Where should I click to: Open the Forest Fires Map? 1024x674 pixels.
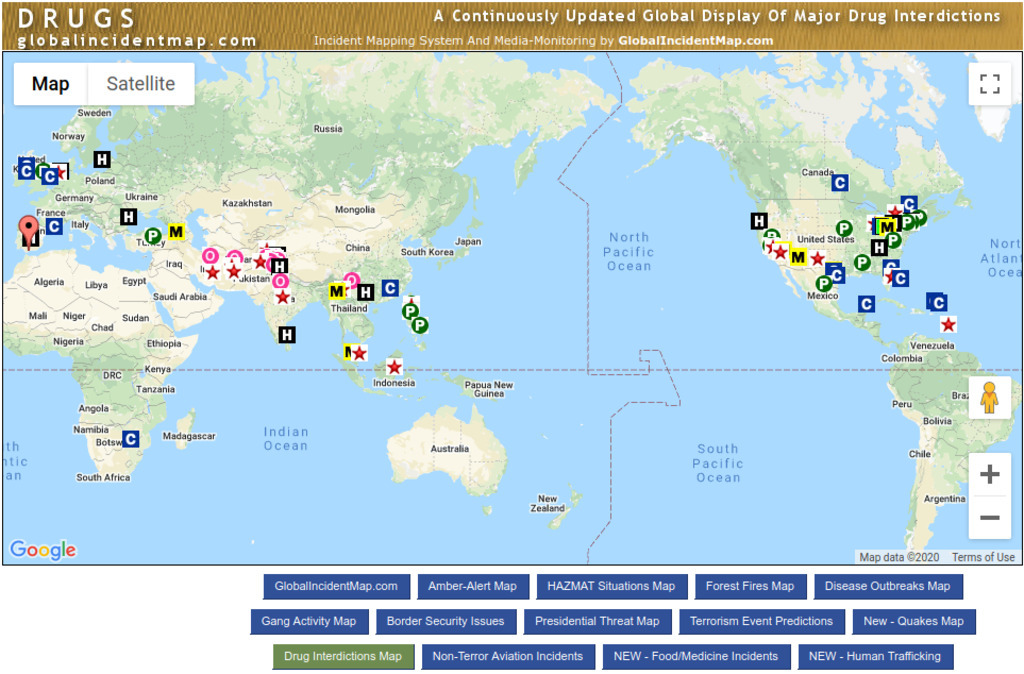(749, 586)
